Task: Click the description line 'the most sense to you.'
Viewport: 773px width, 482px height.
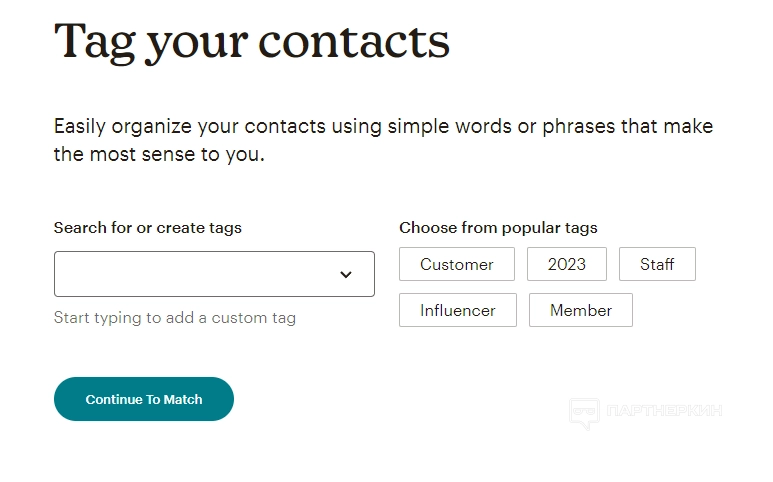Action: point(159,155)
